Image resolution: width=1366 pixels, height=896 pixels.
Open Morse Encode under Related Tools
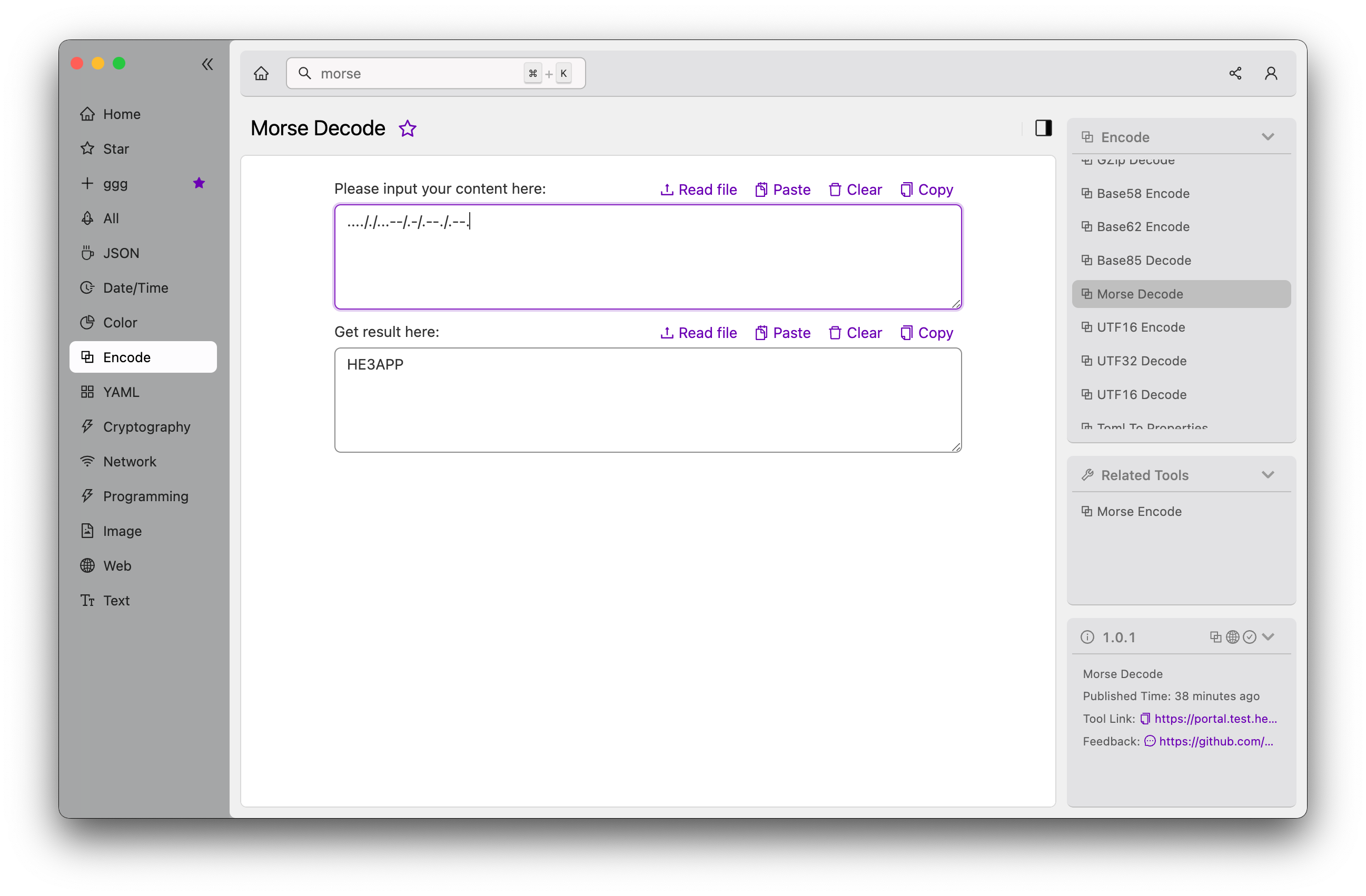pos(1181,511)
